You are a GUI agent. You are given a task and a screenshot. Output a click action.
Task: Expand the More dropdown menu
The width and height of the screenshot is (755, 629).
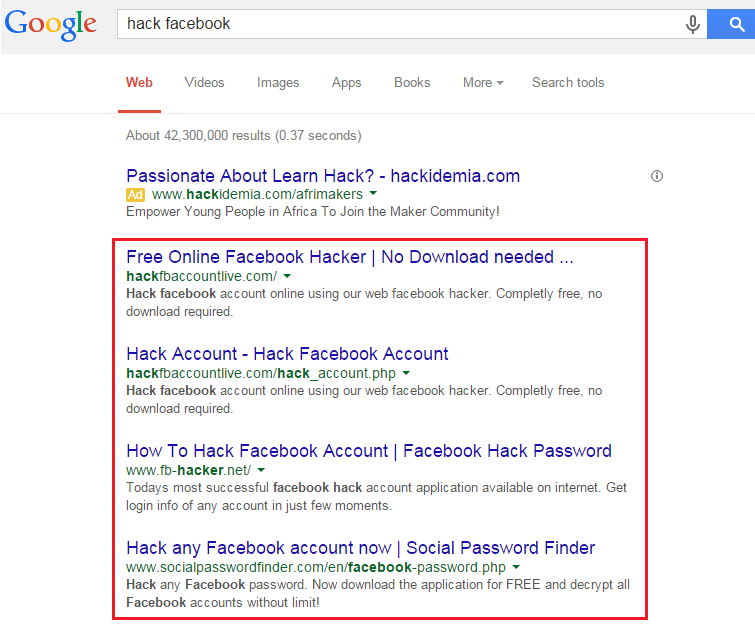pyautogui.click(x=483, y=82)
